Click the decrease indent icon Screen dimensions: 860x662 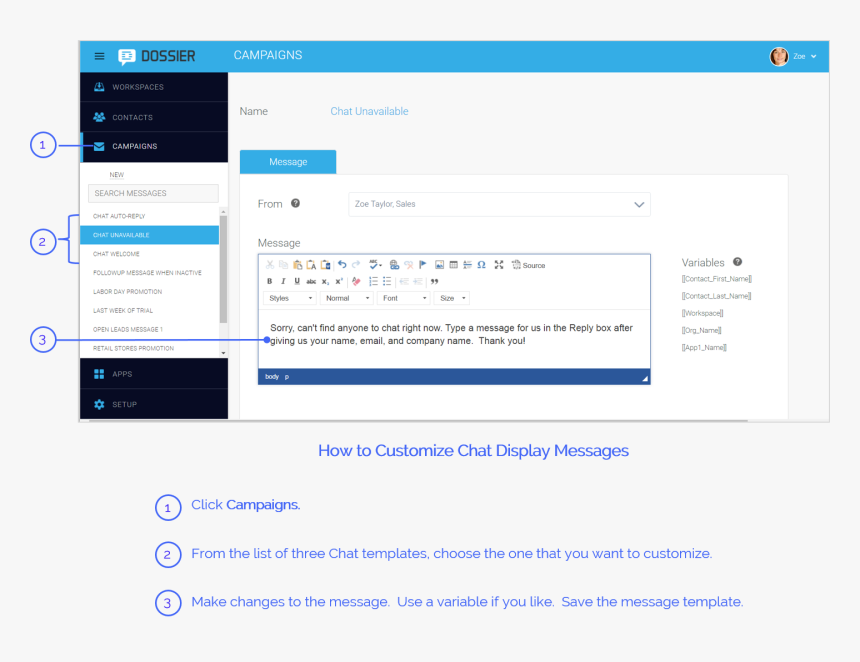point(404,281)
